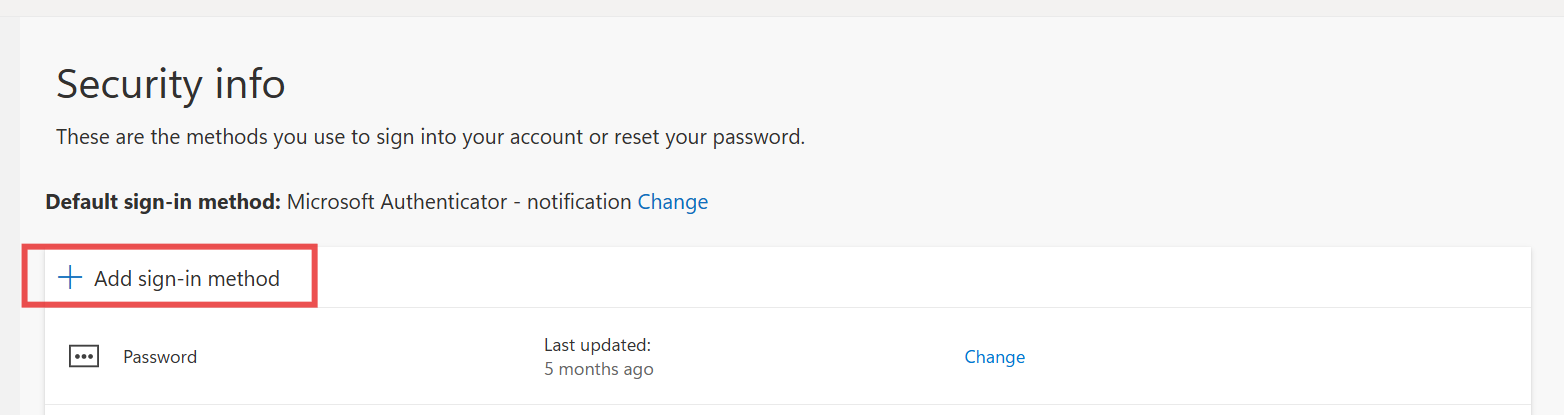Click the Security info heading

pos(170,84)
